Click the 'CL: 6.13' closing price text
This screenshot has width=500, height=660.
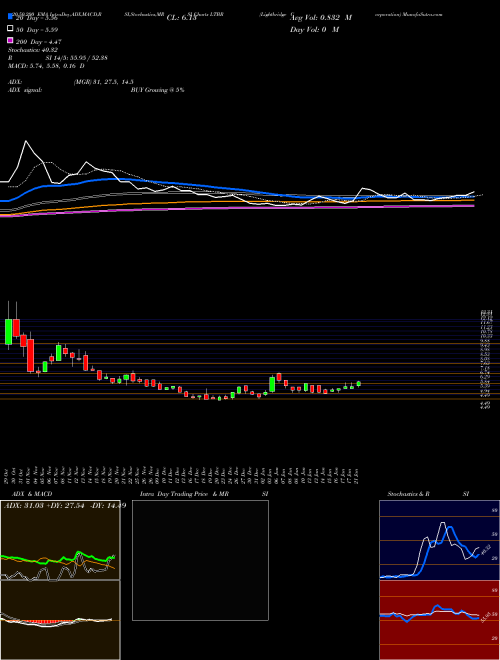(181, 18)
